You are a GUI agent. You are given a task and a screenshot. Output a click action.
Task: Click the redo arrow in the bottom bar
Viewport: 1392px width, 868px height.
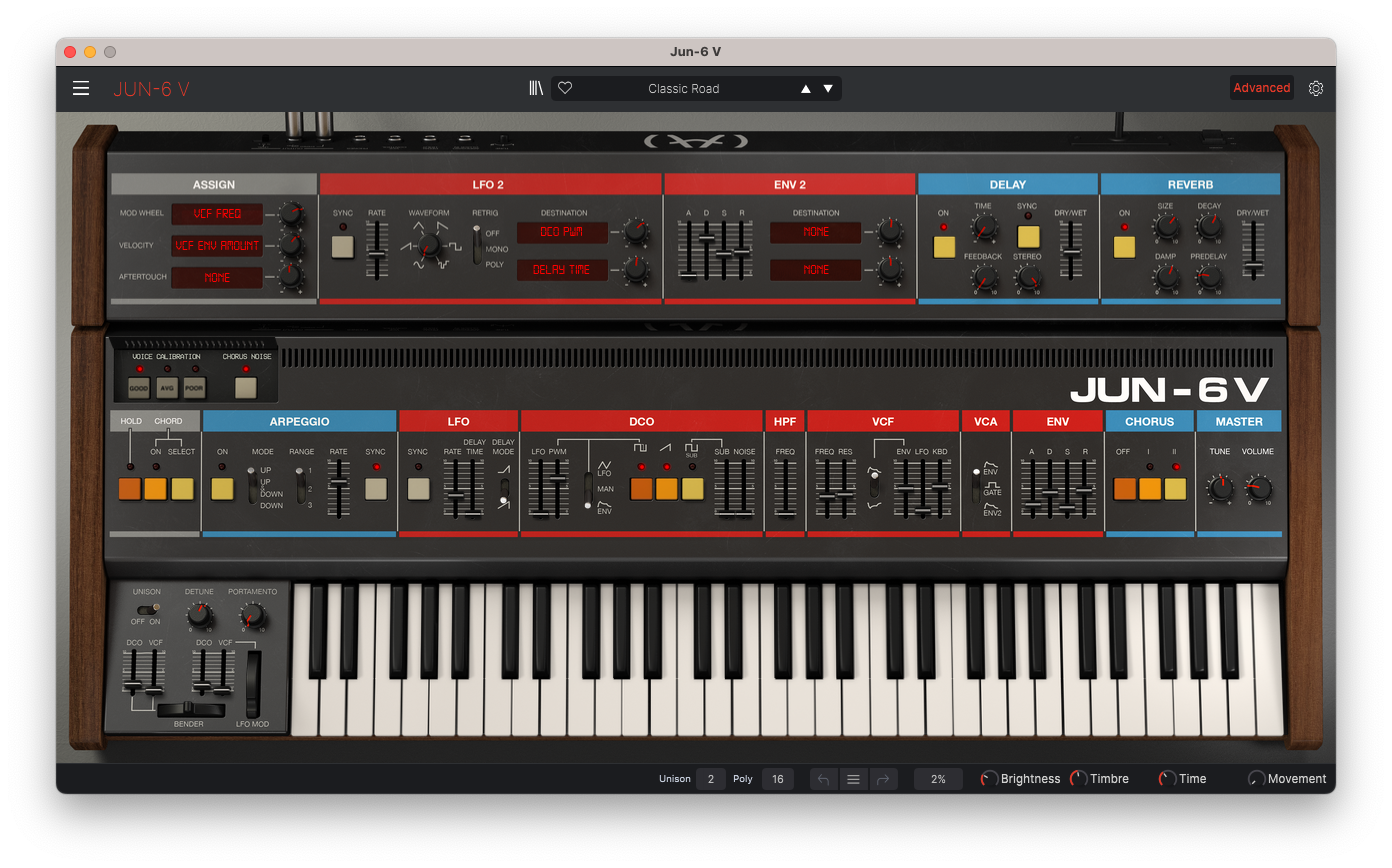[x=883, y=779]
